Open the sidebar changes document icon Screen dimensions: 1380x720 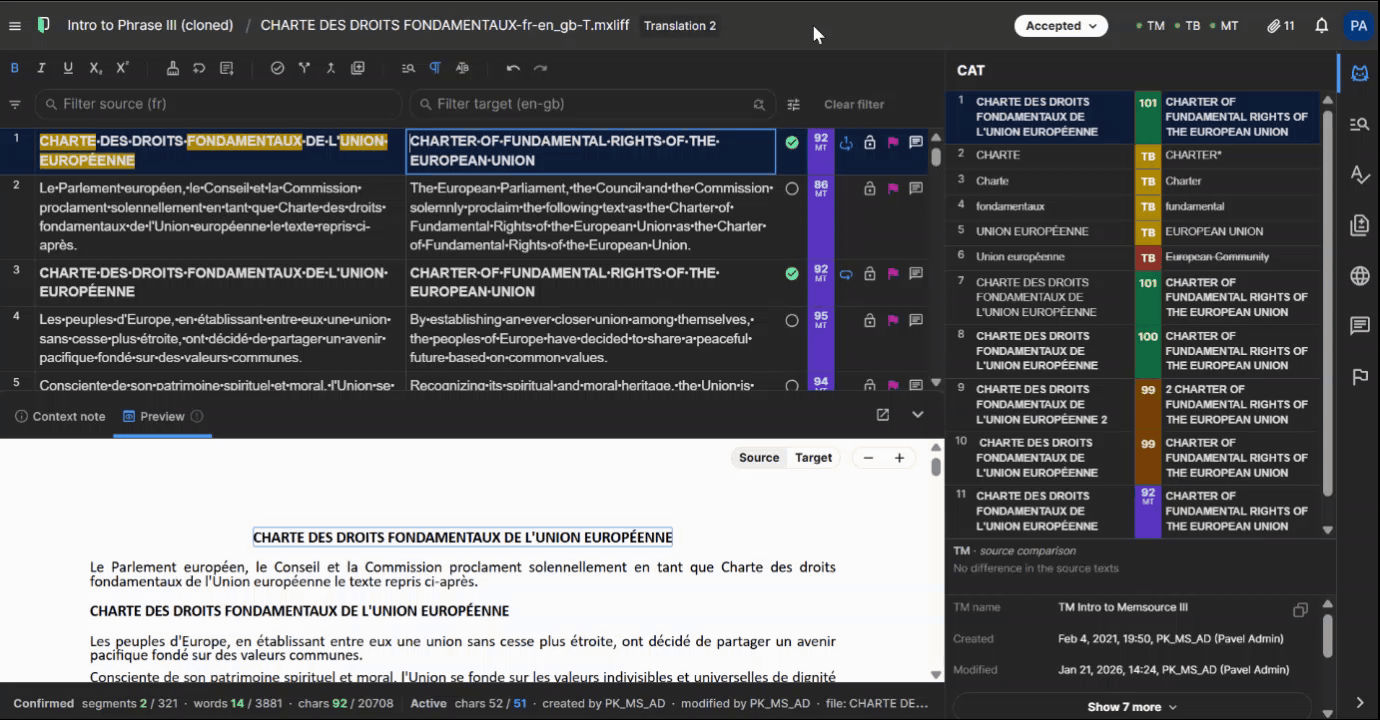(x=1359, y=225)
